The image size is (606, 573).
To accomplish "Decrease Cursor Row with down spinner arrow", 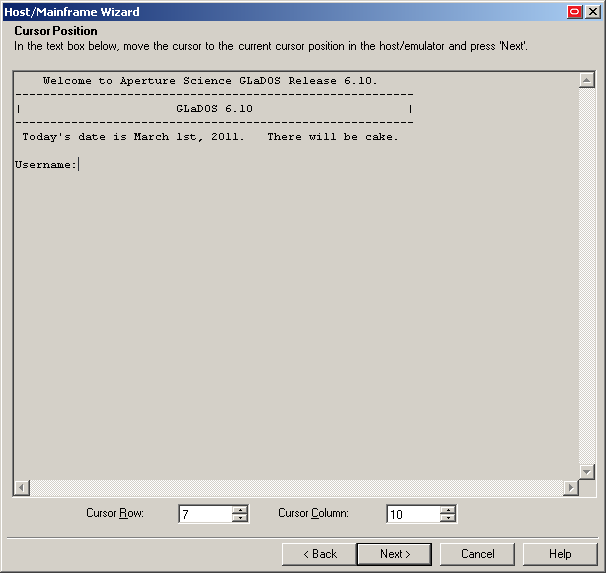I will [x=240, y=519].
